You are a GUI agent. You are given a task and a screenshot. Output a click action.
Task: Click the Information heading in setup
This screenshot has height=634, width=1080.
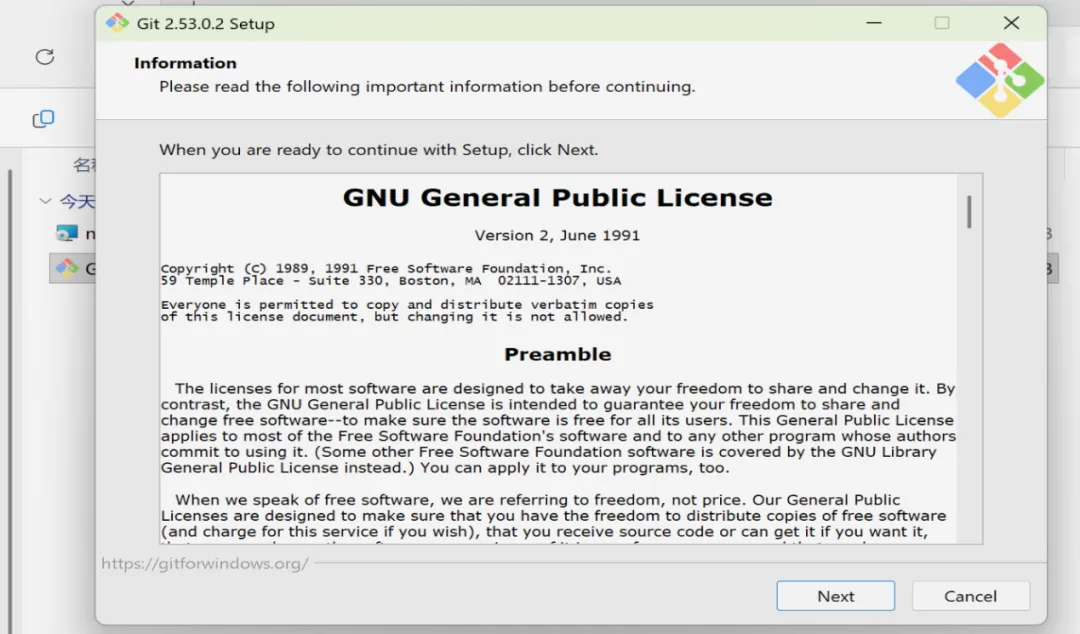click(185, 63)
